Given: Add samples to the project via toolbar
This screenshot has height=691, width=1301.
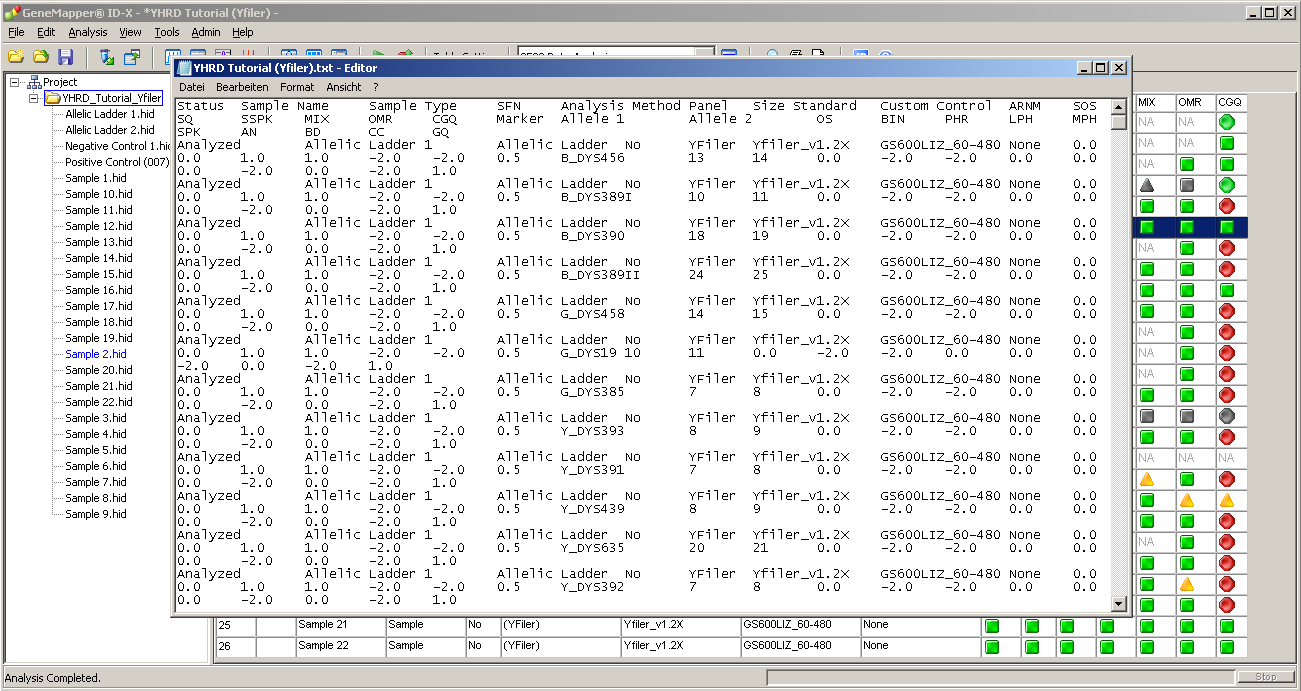Looking at the screenshot, I should point(107,57).
